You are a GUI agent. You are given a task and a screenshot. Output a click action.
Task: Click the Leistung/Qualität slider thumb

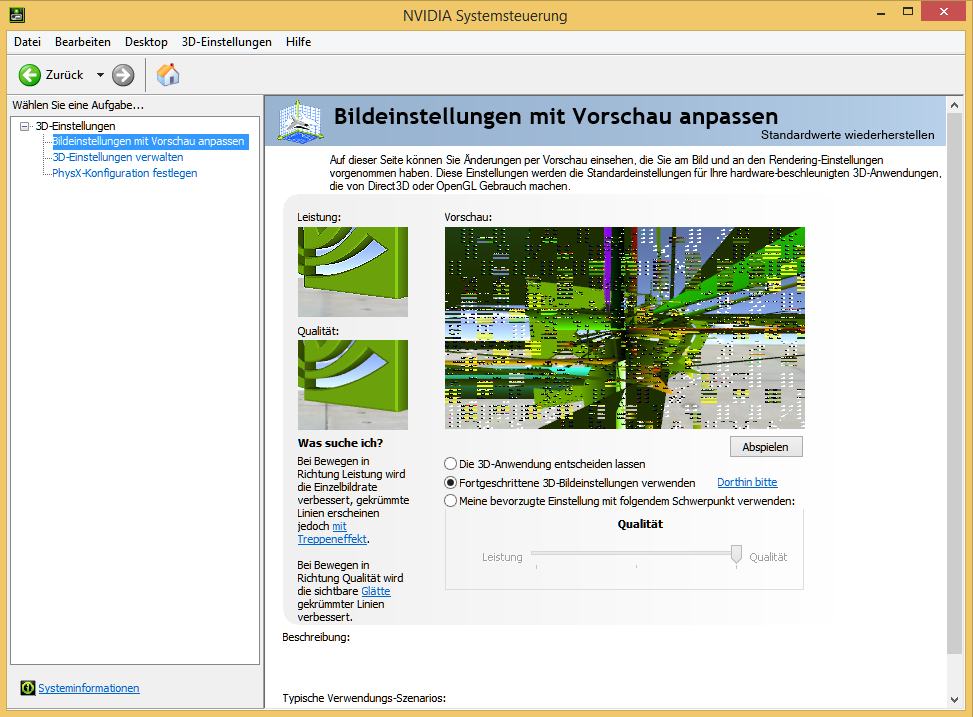click(x=736, y=554)
